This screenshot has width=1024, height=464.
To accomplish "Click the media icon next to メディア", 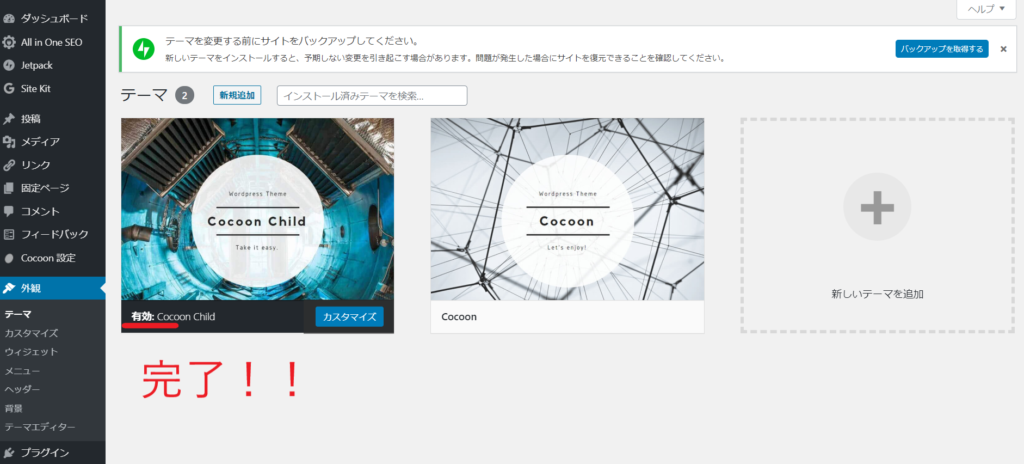I will 9,142.
